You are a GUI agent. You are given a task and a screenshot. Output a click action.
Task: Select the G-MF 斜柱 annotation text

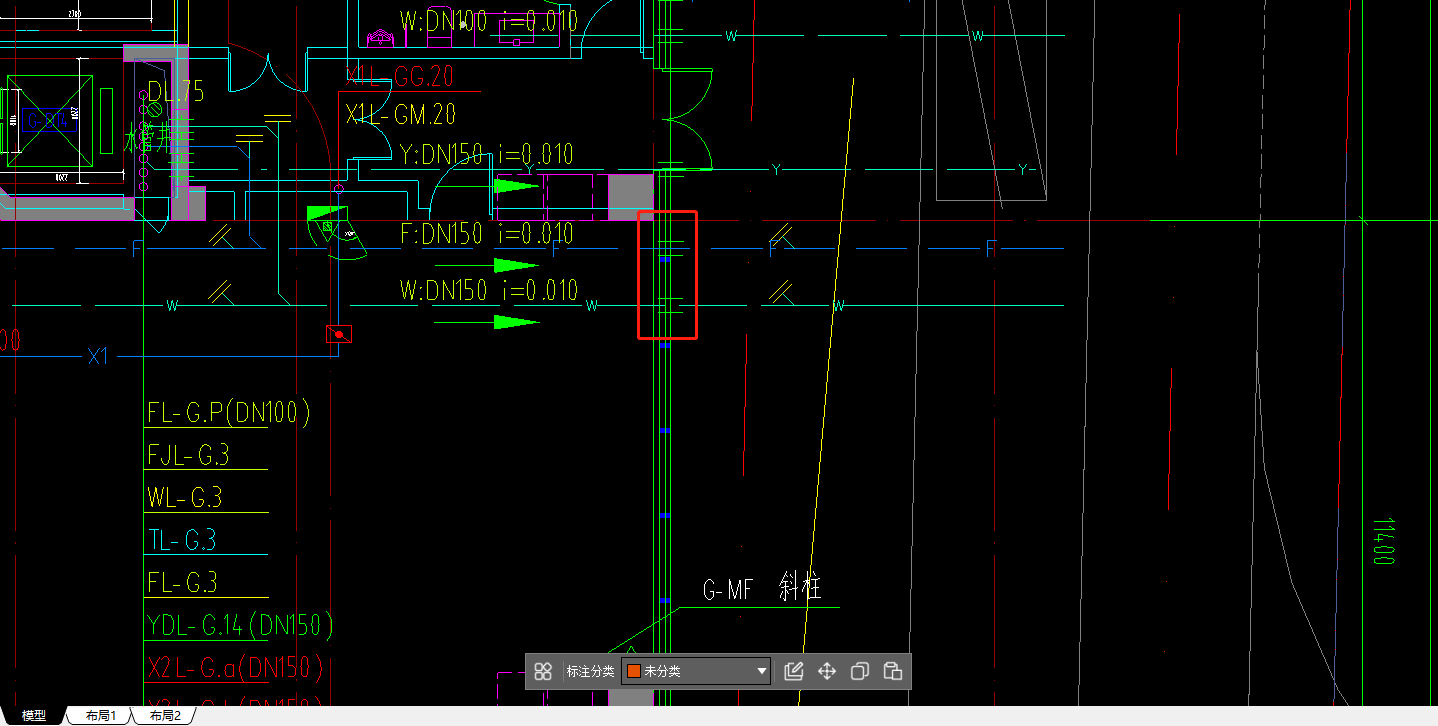click(x=762, y=590)
